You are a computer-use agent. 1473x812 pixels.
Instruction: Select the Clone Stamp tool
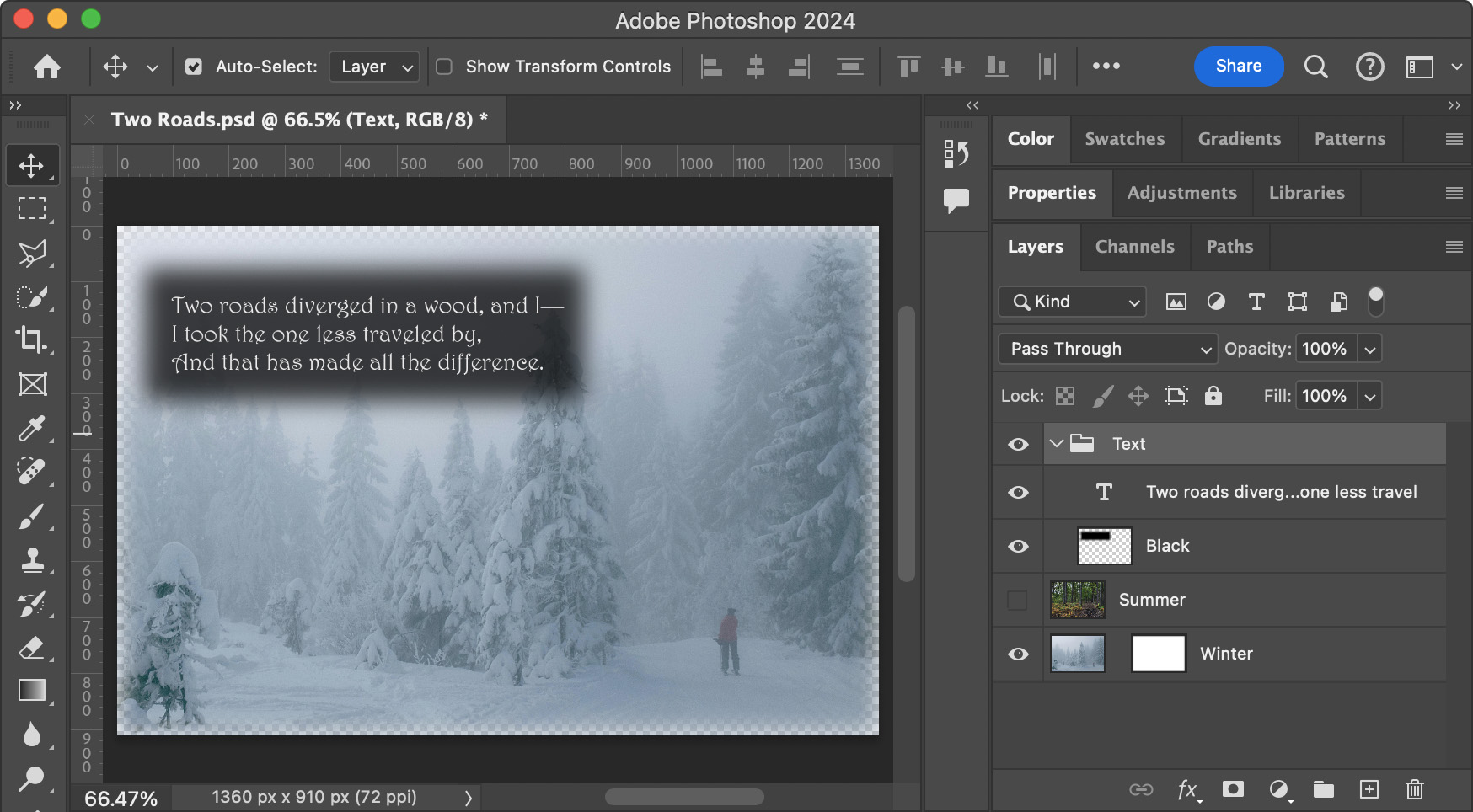tap(32, 560)
